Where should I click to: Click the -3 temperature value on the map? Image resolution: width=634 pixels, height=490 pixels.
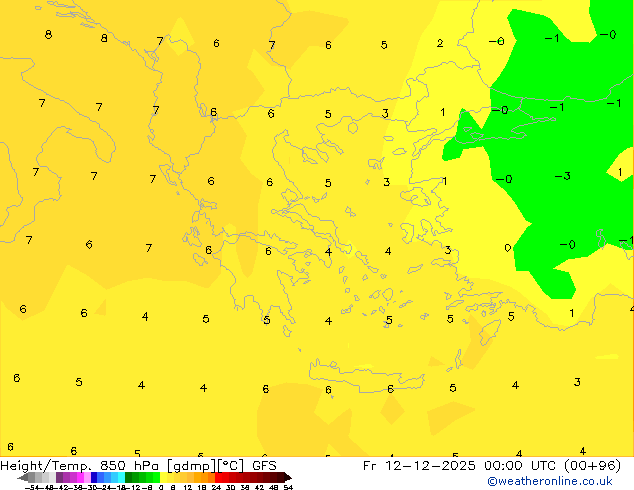563,177
